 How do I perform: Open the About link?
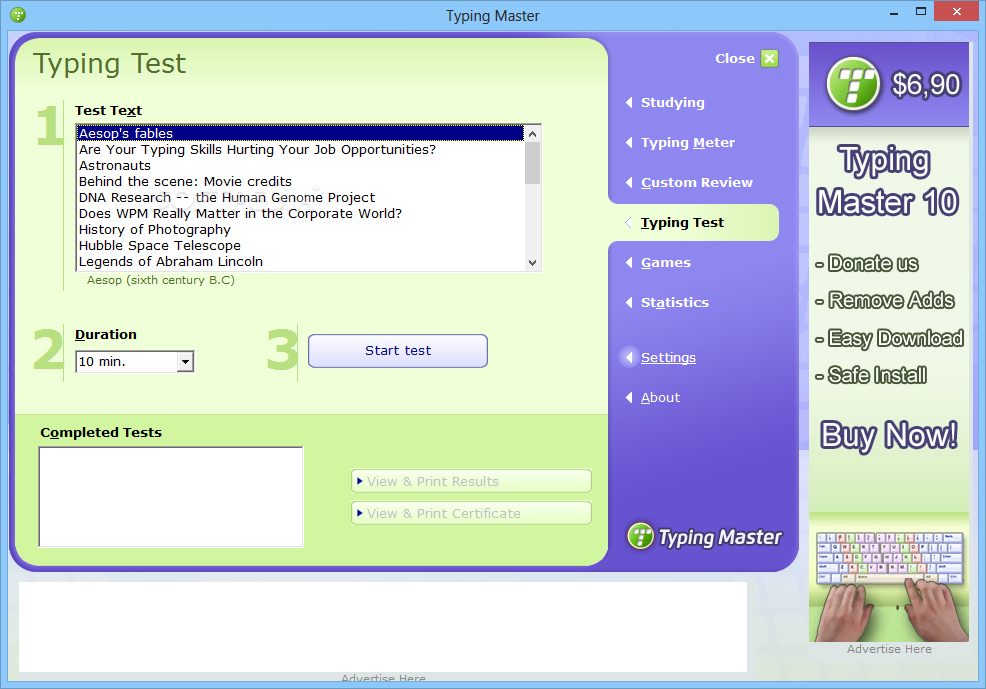(660, 397)
